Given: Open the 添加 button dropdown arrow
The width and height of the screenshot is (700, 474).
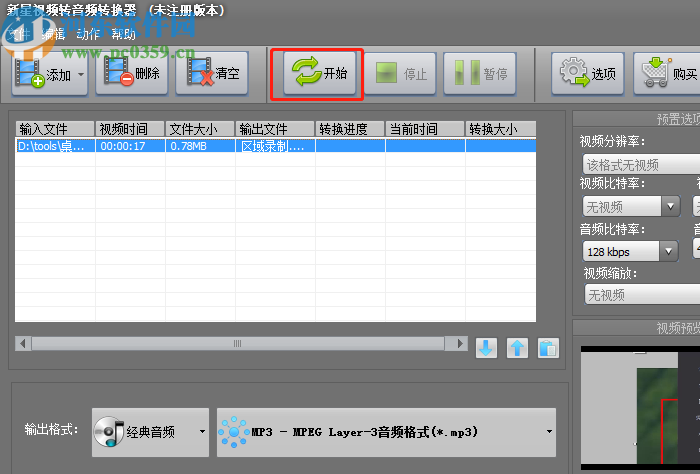Looking at the screenshot, I should point(81,74).
